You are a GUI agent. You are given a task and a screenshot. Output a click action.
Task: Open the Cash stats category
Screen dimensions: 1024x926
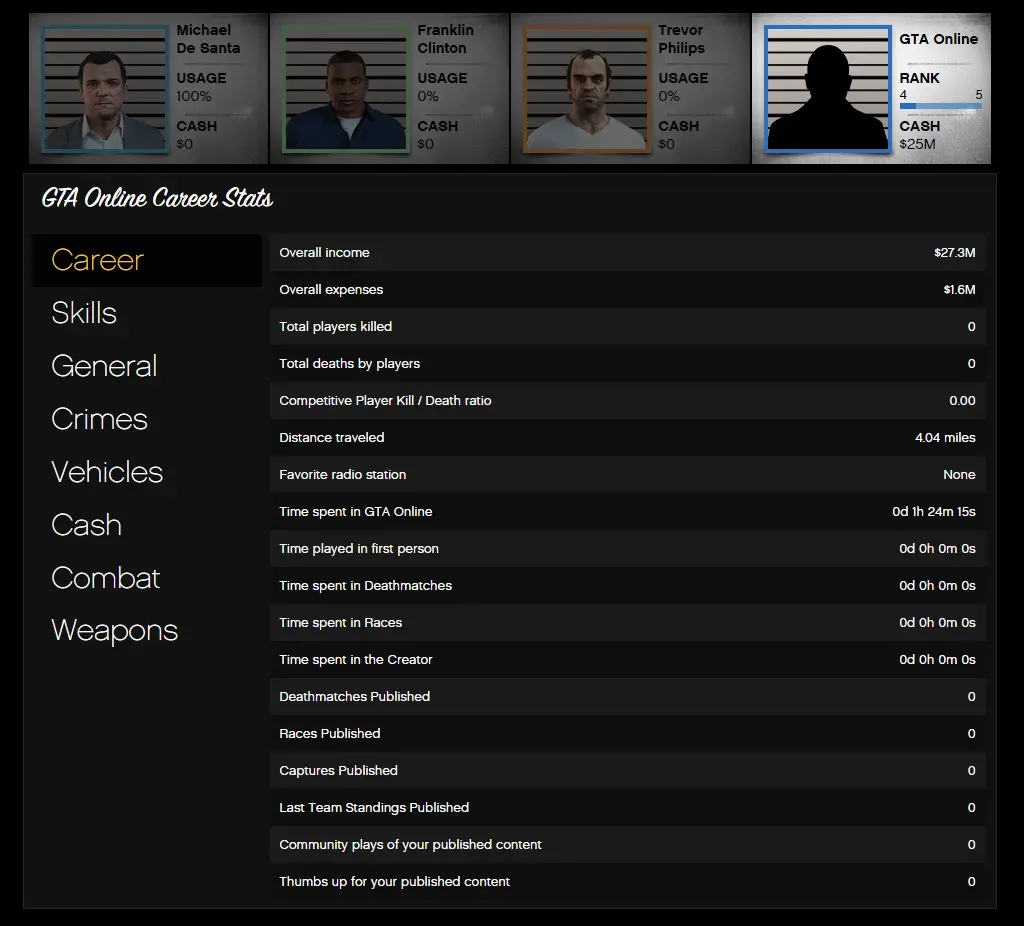point(86,525)
